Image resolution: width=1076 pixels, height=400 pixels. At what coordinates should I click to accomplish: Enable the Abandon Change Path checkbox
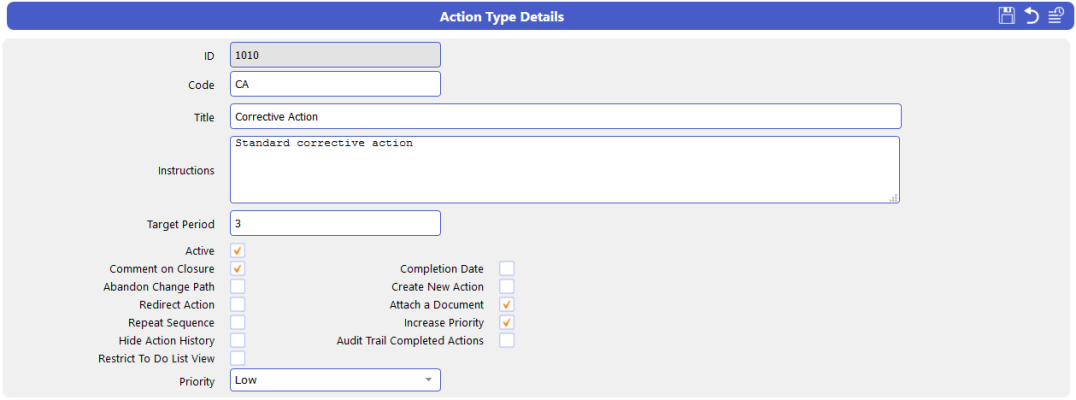237,287
